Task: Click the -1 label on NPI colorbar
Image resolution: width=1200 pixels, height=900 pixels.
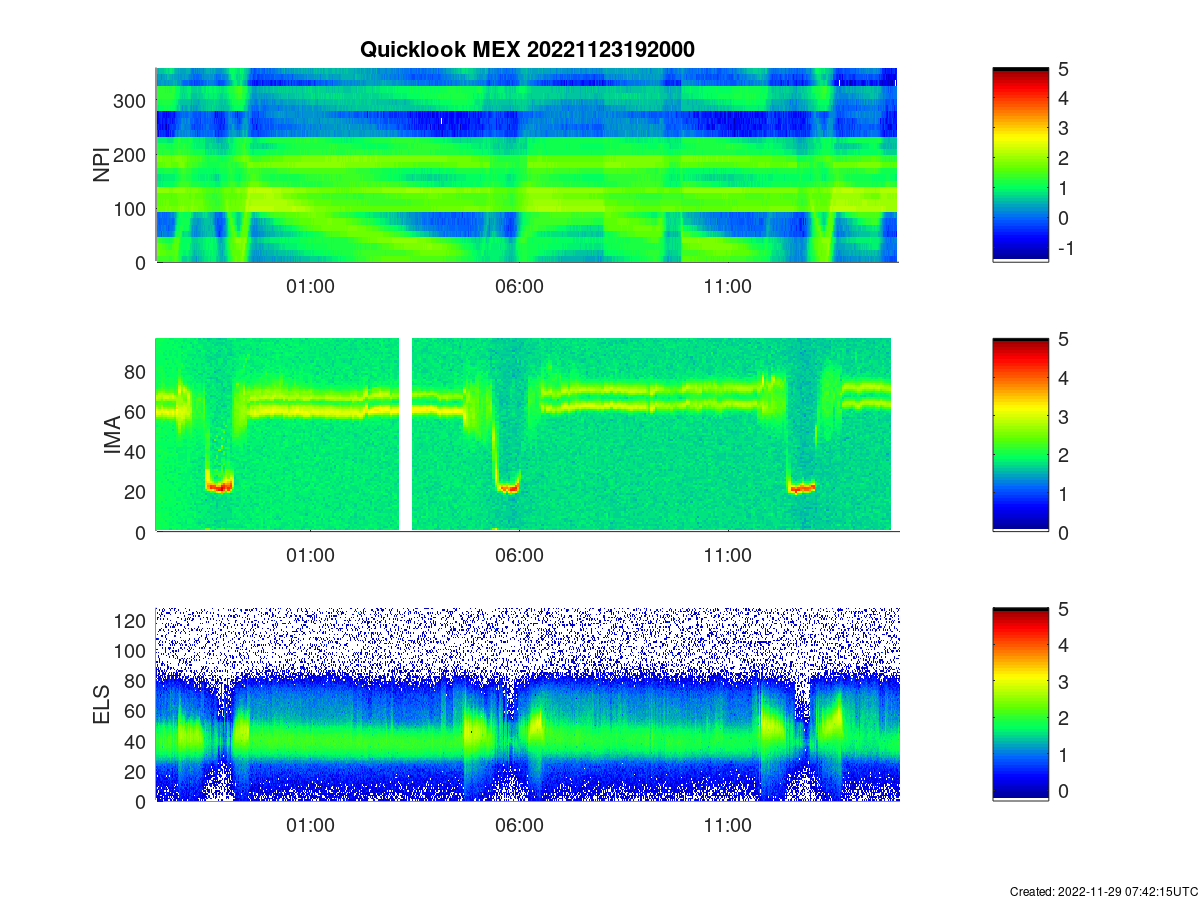Action: (x=1065, y=248)
